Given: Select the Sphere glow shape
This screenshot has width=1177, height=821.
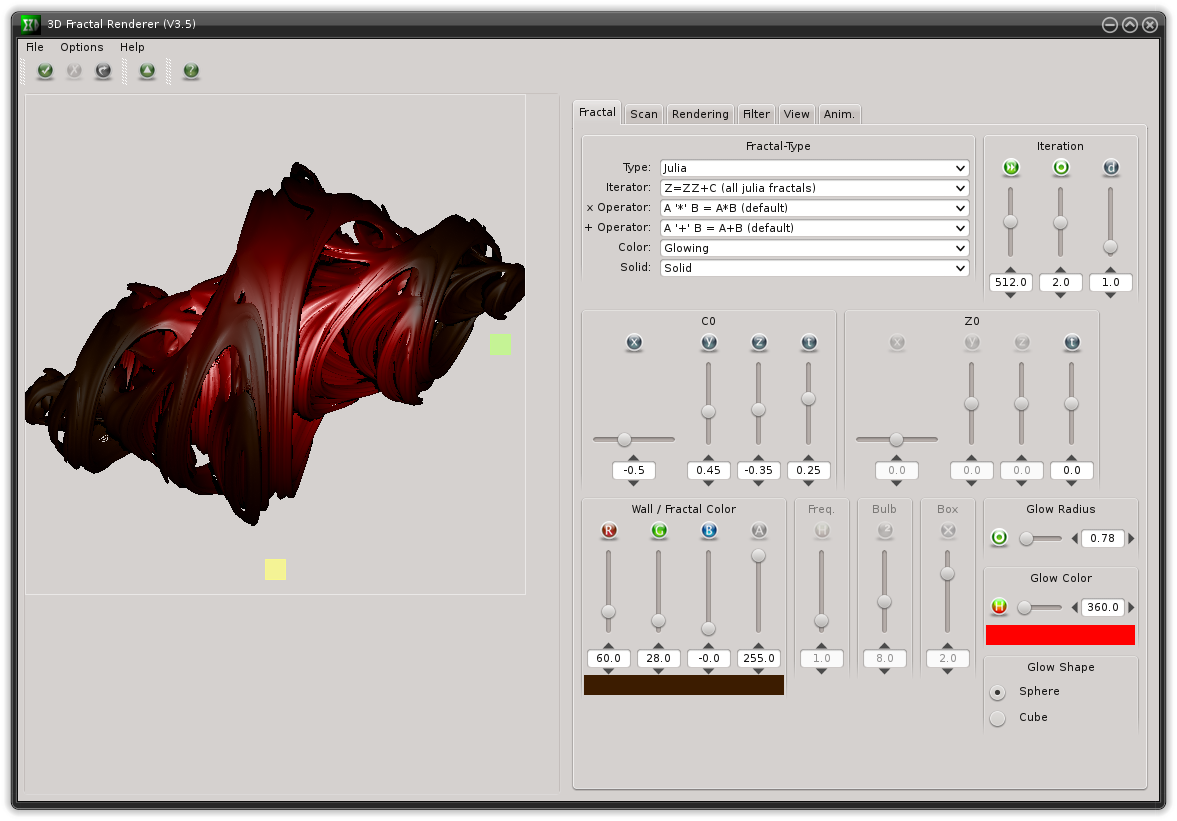Looking at the screenshot, I should click(x=998, y=692).
